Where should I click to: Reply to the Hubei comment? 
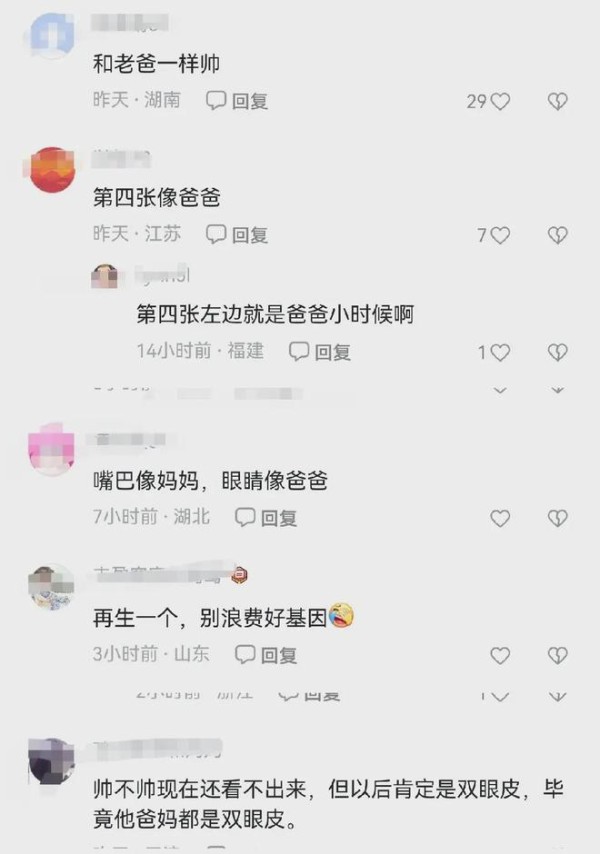coord(266,517)
